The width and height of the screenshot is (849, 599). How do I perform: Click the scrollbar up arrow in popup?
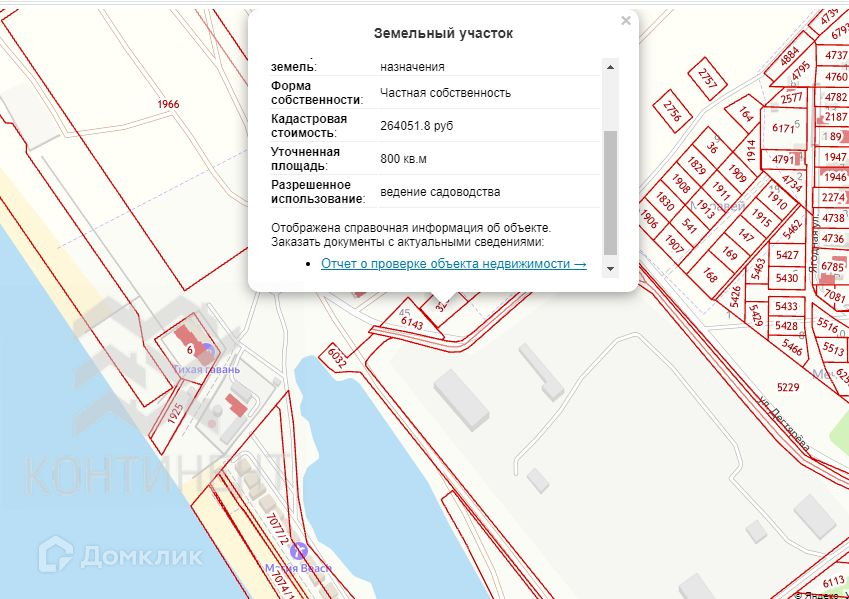[x=610, y=67]
